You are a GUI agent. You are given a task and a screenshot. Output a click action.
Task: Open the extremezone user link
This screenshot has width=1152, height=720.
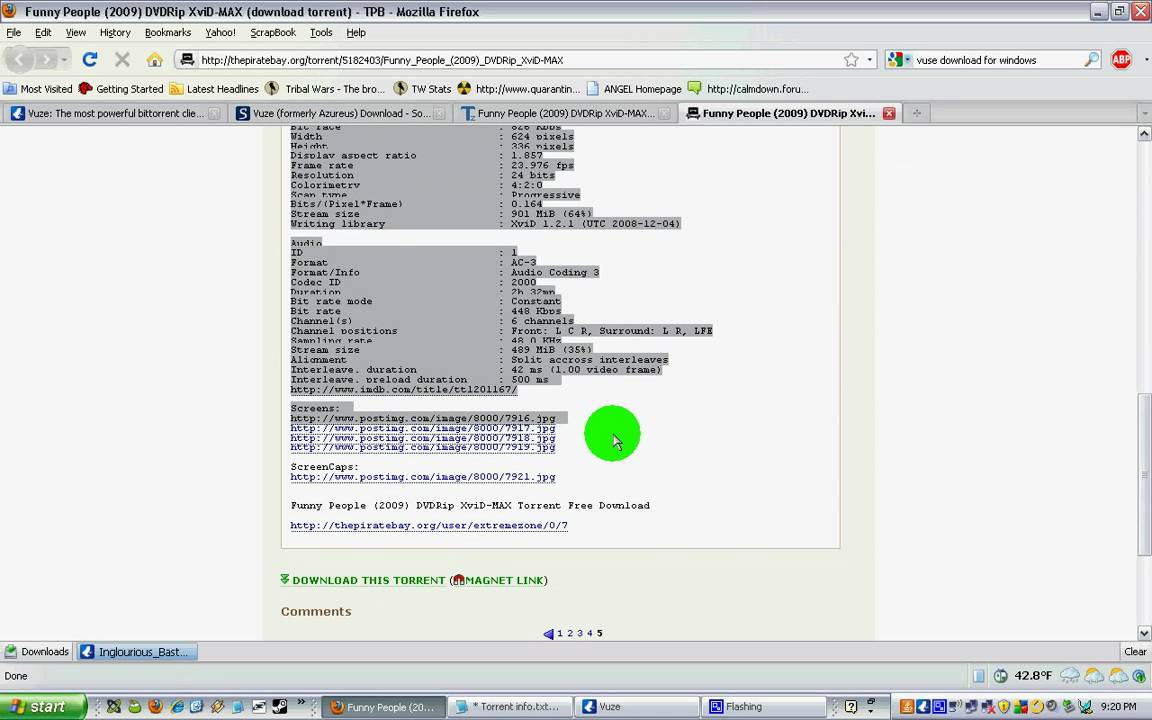429,525
